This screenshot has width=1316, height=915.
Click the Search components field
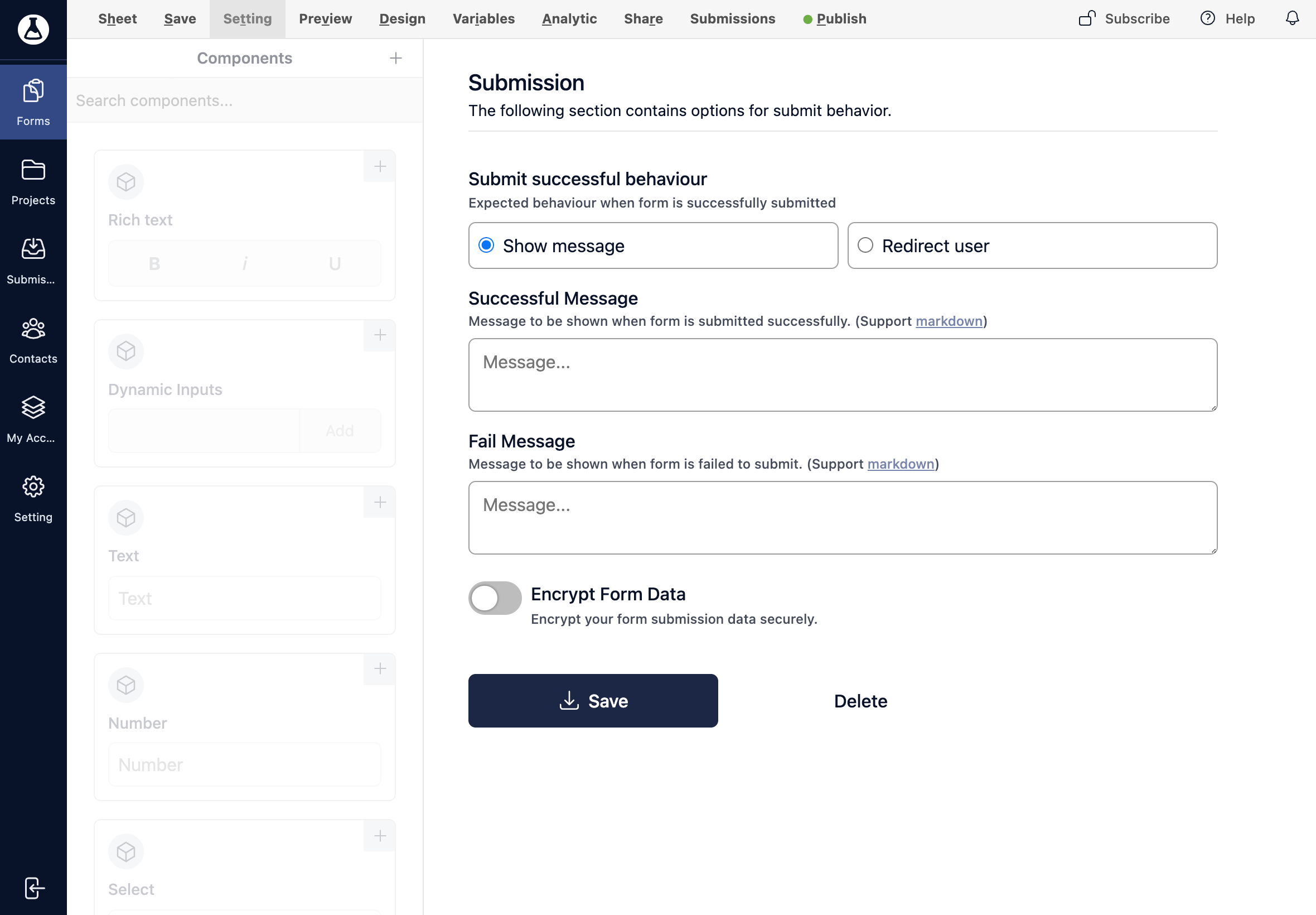tap(245, 100)
